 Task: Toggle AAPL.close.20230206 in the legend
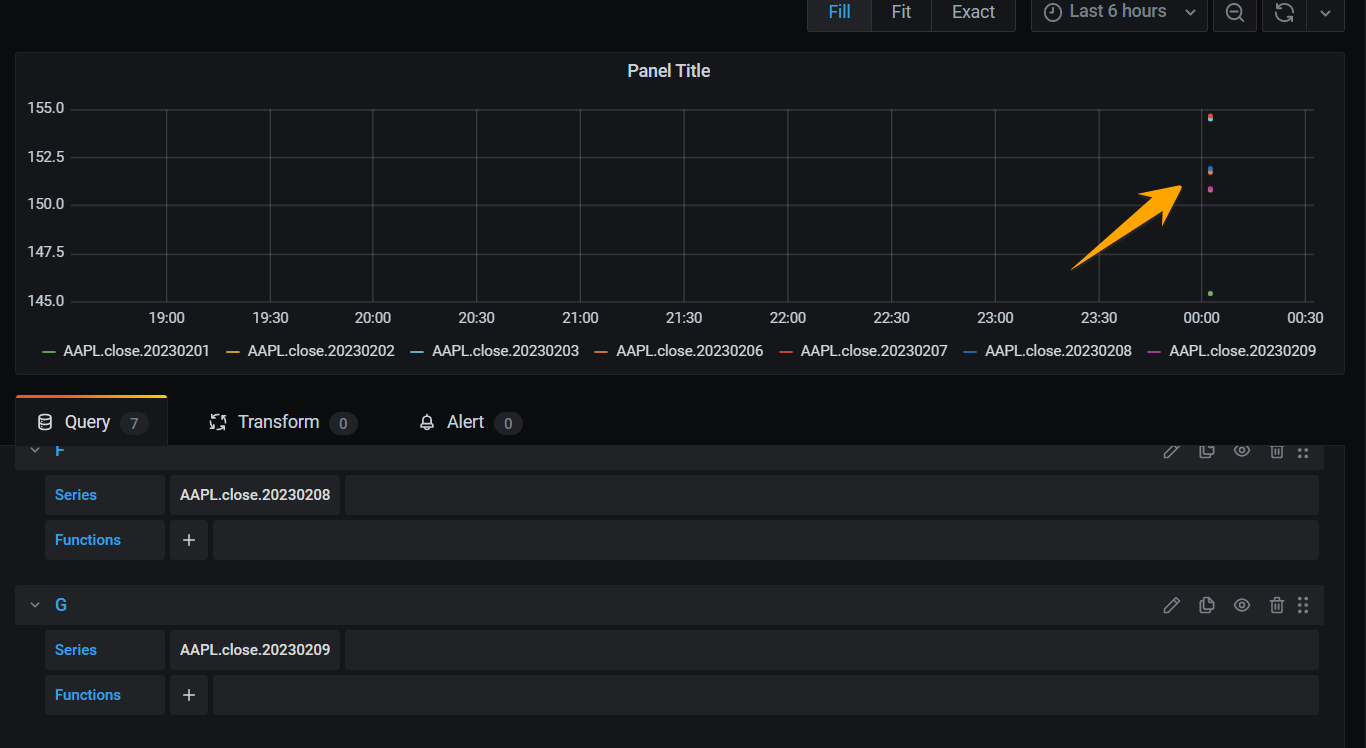(690, 351)
